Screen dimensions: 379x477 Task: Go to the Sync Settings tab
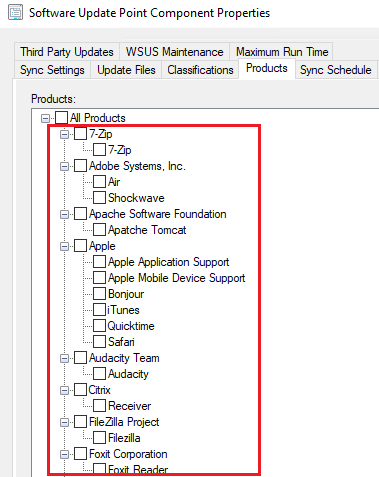coord(52,70)
